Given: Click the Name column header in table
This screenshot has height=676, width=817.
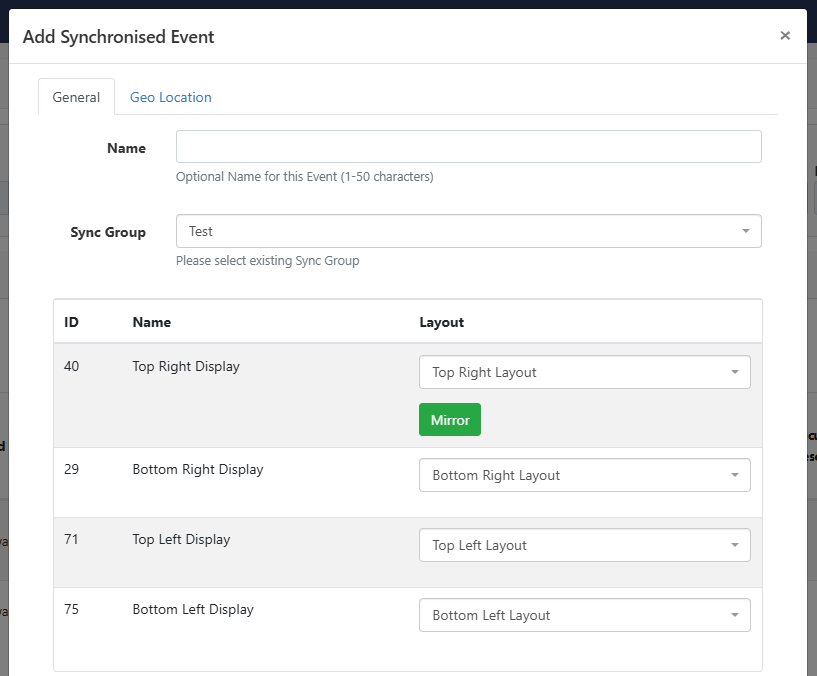Looking at the screenshot, I should pyautogui.click(x=151, y=322).
